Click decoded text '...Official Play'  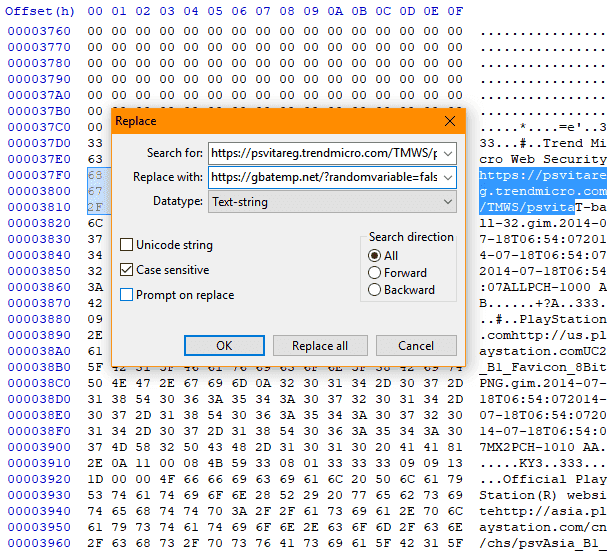point(543,479)
